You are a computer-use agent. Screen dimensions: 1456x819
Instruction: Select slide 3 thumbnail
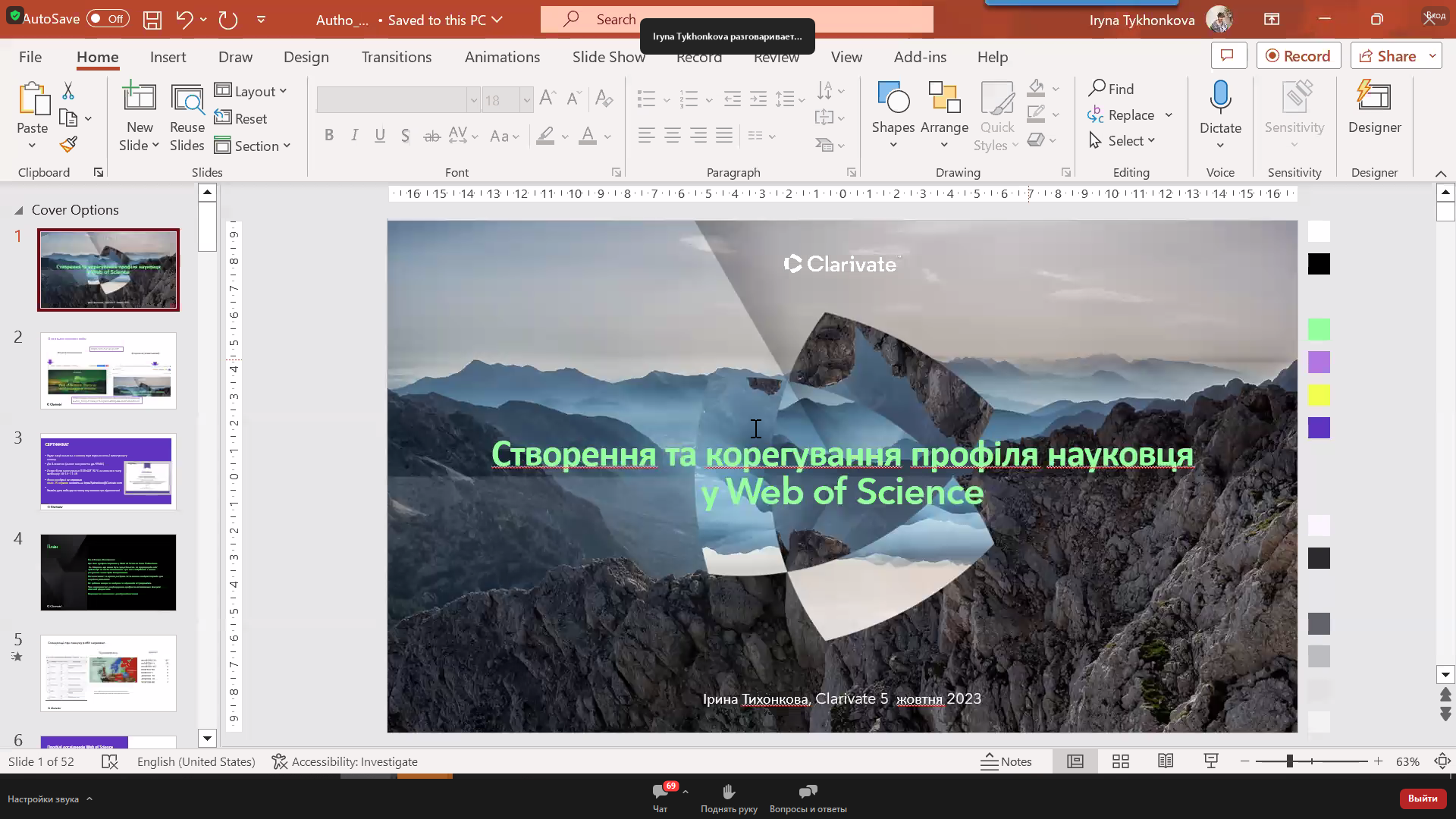point(108,472)
